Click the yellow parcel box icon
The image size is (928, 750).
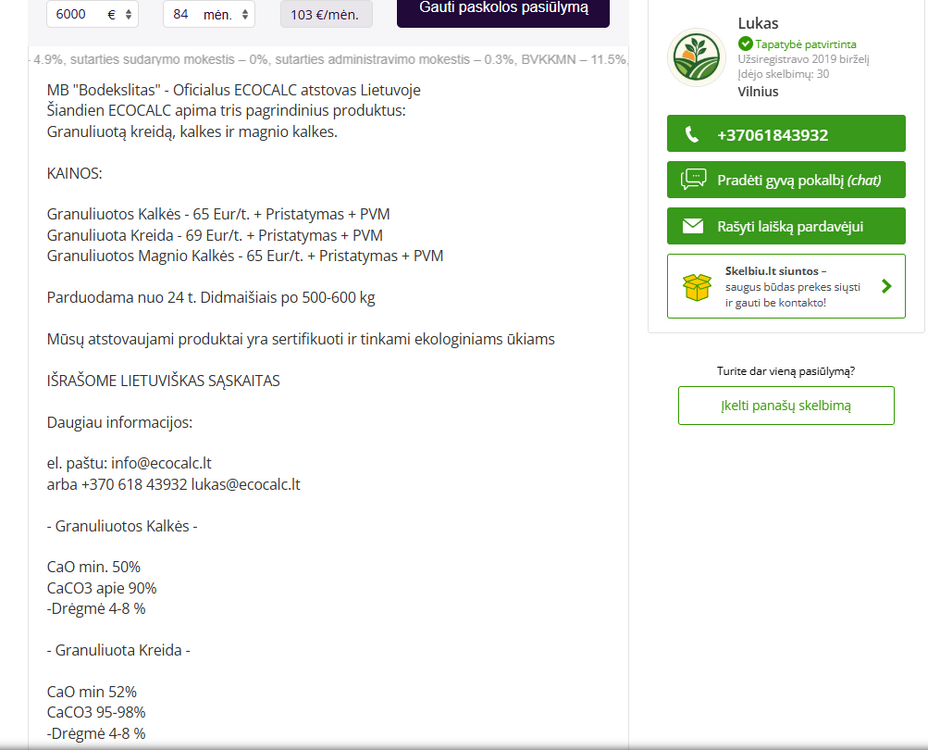(697, 287)
